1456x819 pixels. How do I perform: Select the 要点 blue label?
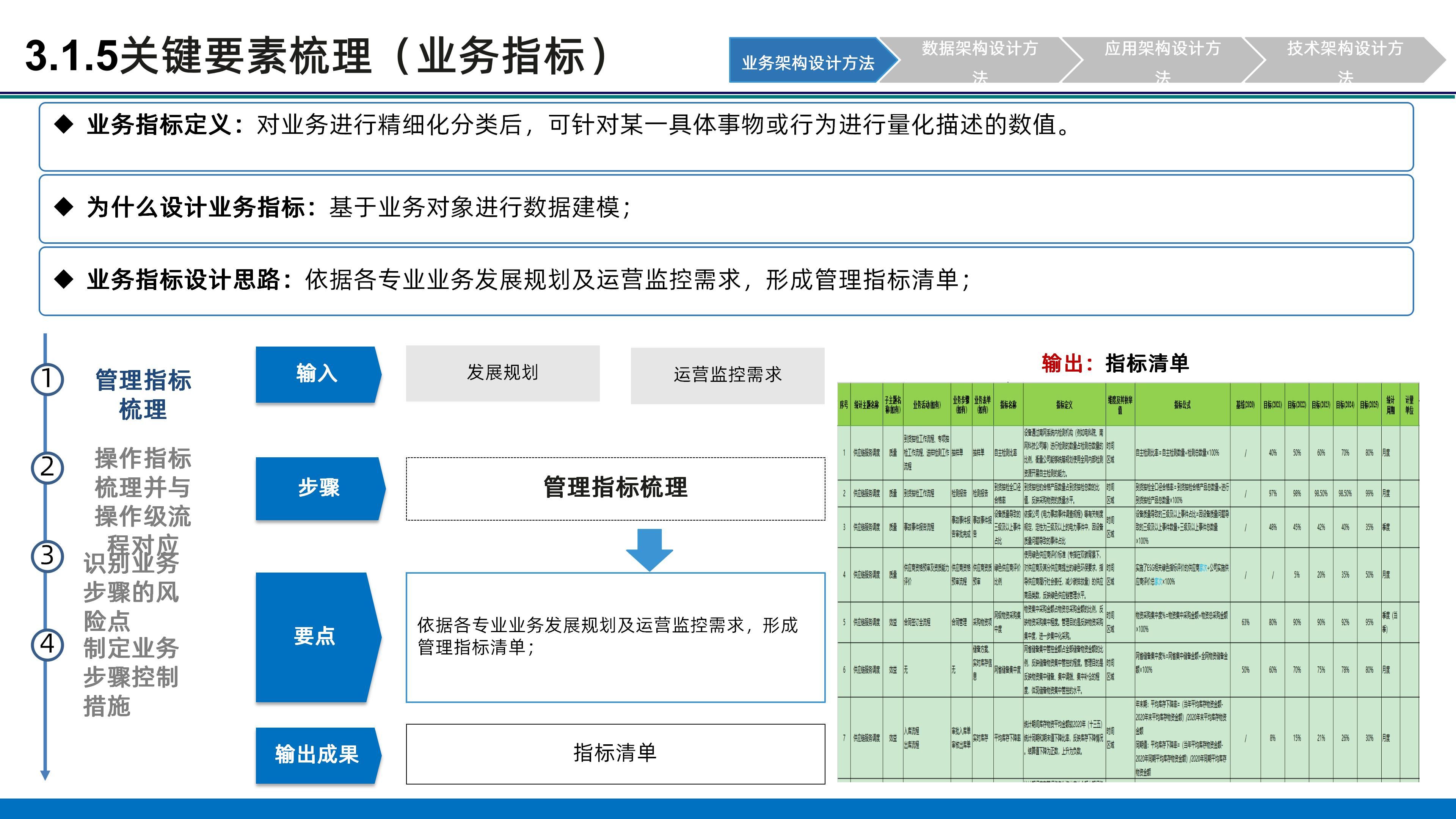coord(318,637)
